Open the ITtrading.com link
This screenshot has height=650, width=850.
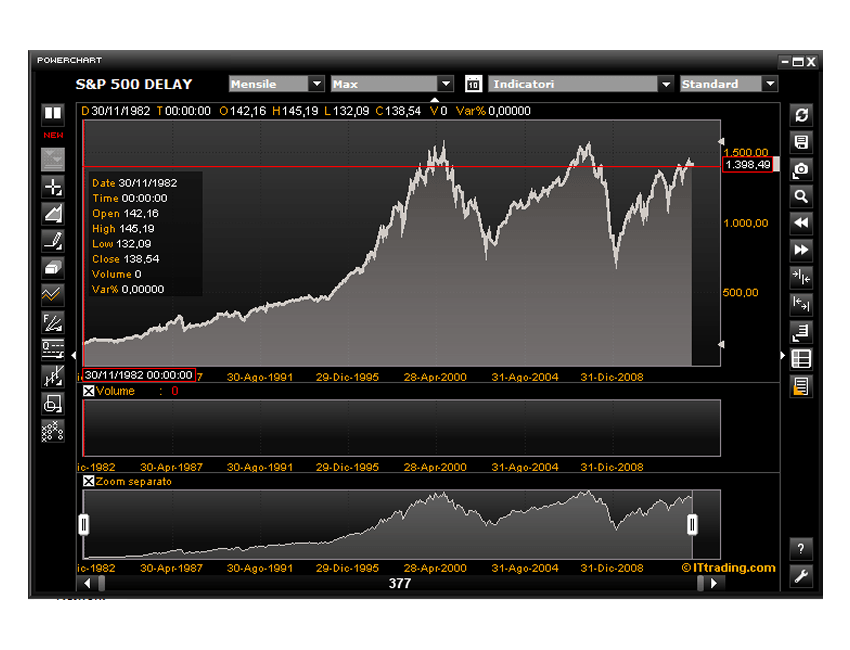pos(729,568)
